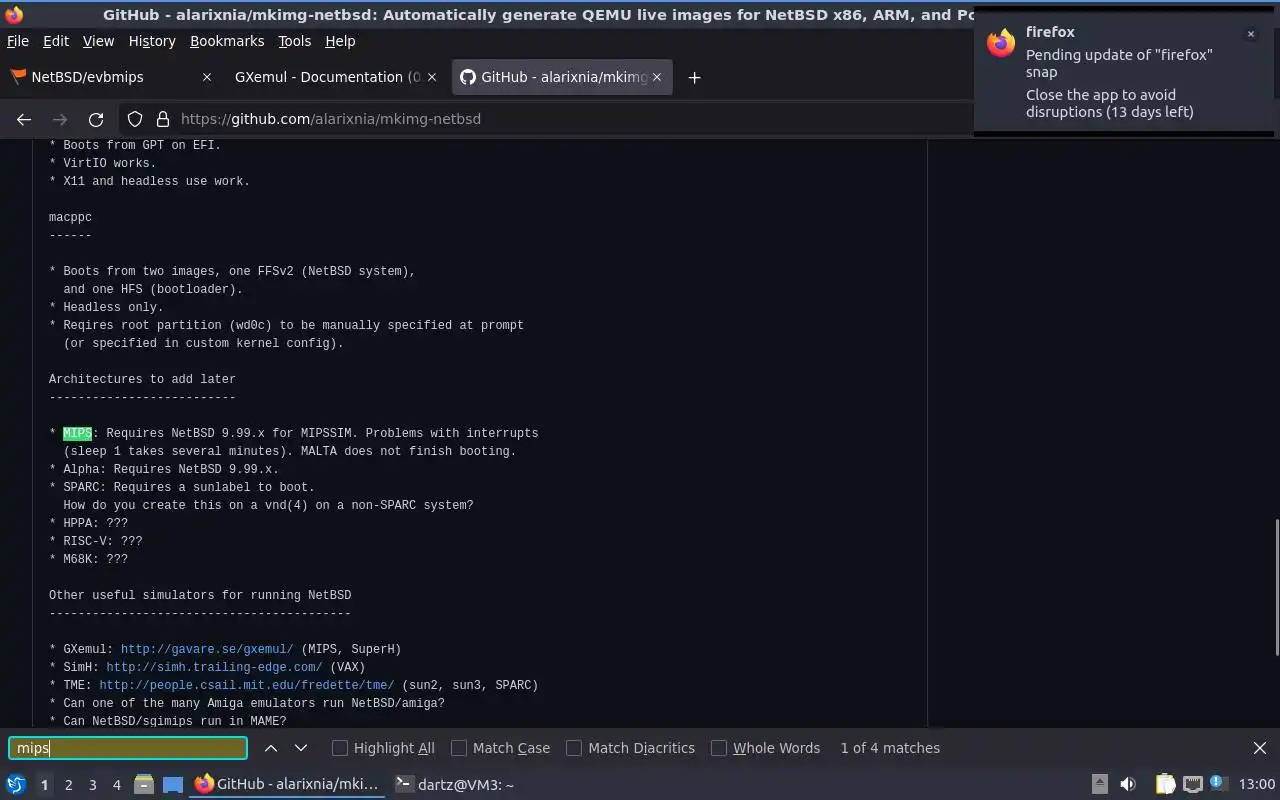The height and width of the screenshot is (800, 1280).
Task: Switch to workspace 4
Action: click(116, 785)
